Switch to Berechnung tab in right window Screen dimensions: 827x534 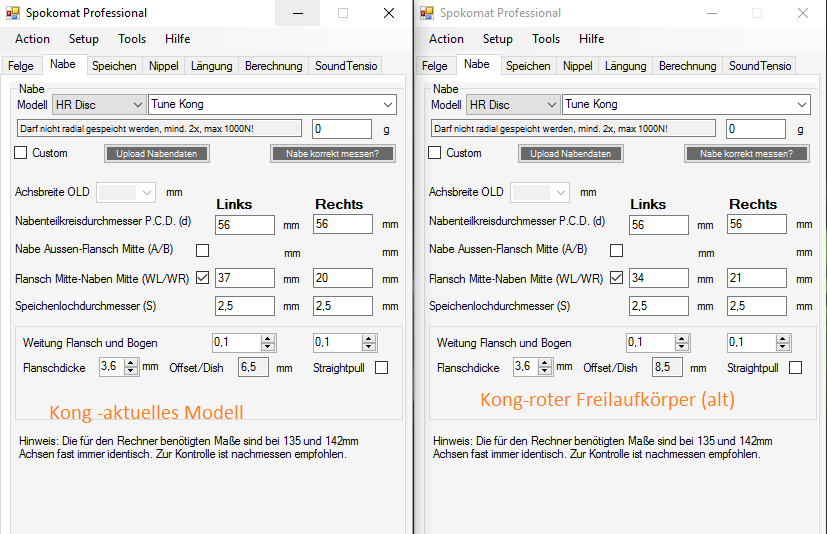point(688,66)
